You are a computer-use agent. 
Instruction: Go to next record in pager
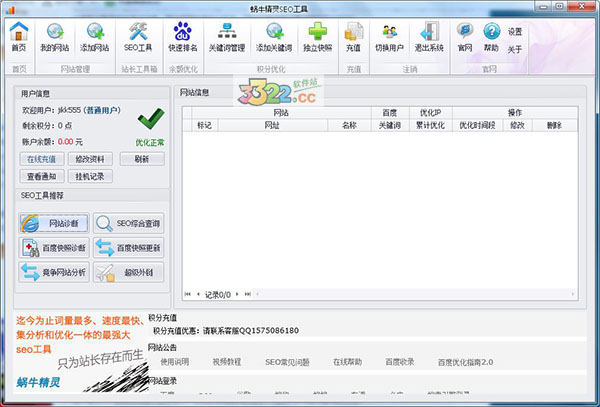pos(237,294)
